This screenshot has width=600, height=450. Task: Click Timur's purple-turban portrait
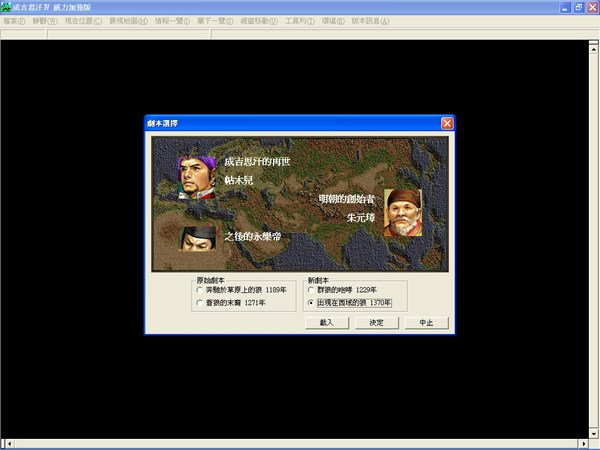[x=197, y=177]
